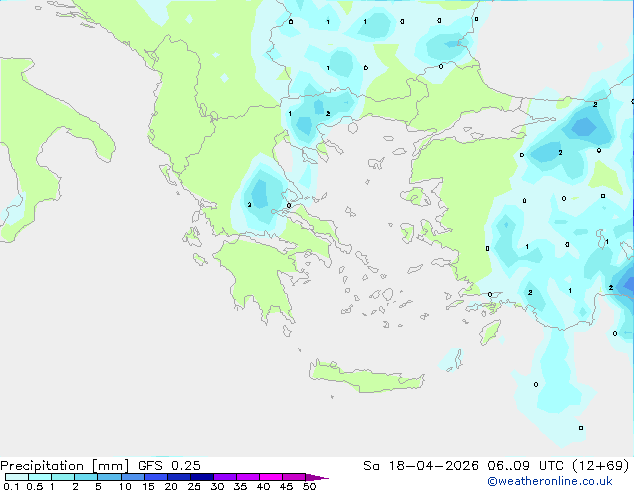The width and height of the screenshot is (634, 490).
Task: Click the 35–40 mm legend color swatch
Action: click(x=247, y=477)
